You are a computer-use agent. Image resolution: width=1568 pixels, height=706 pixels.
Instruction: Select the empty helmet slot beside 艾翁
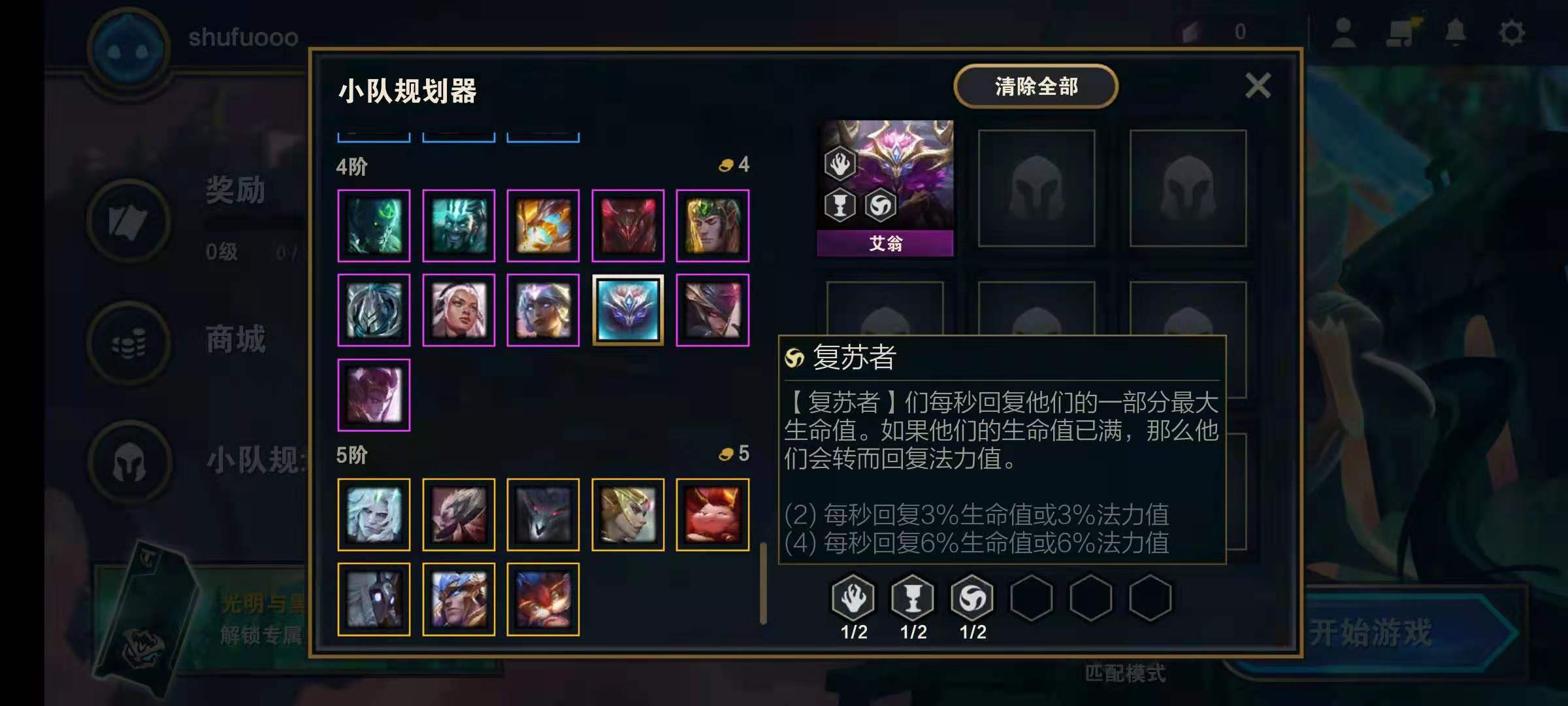1036,188
